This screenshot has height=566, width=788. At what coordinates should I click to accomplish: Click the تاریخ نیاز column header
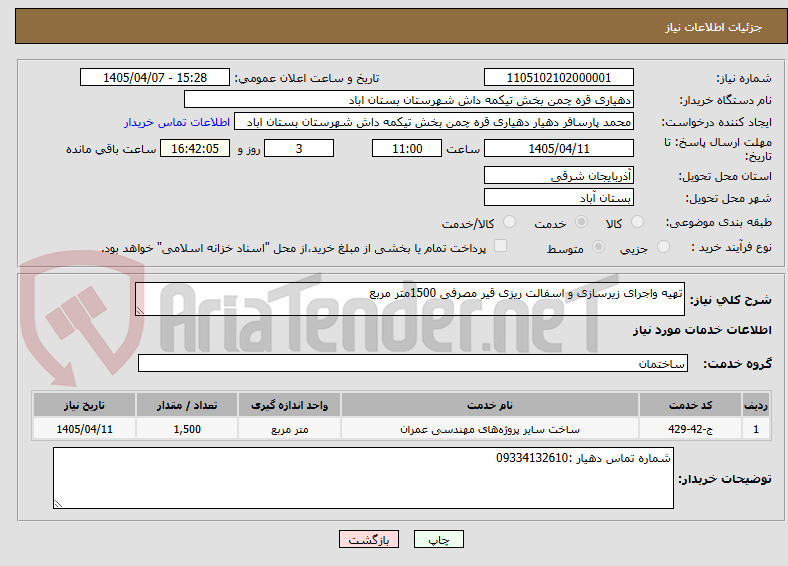pyautogui.click(x=84, y=405)
